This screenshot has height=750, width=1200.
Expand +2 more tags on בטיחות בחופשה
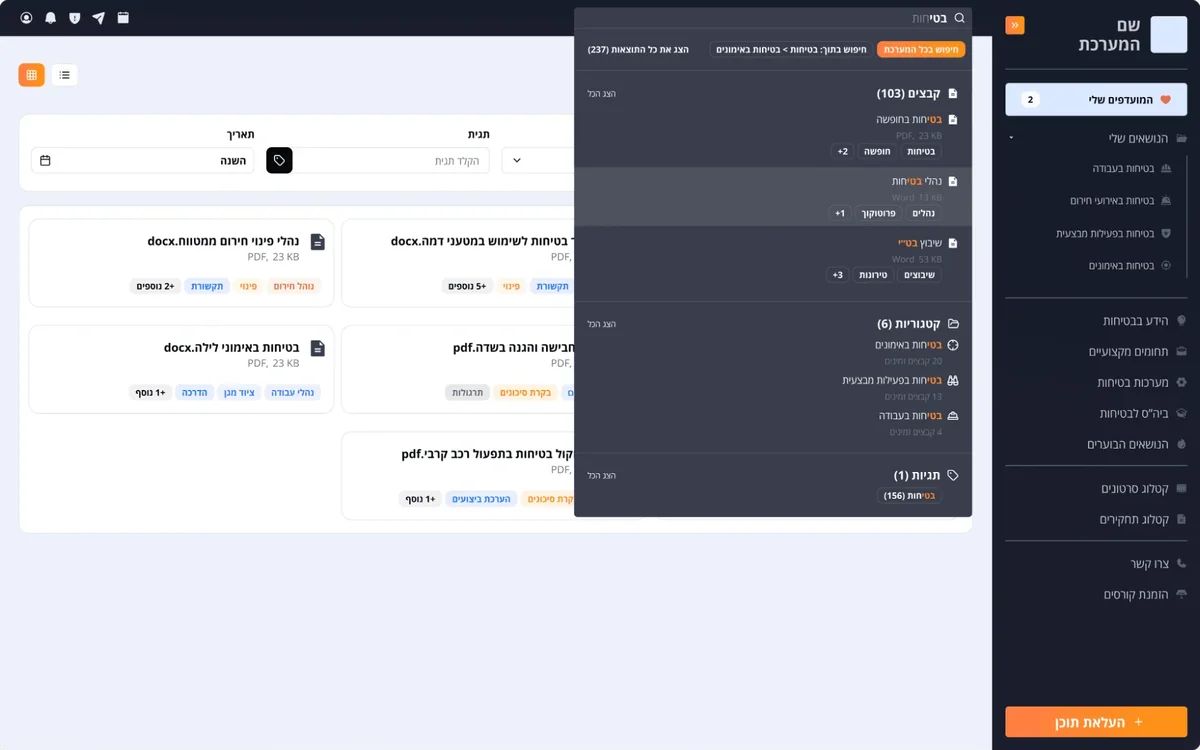(x=842, y=151)
